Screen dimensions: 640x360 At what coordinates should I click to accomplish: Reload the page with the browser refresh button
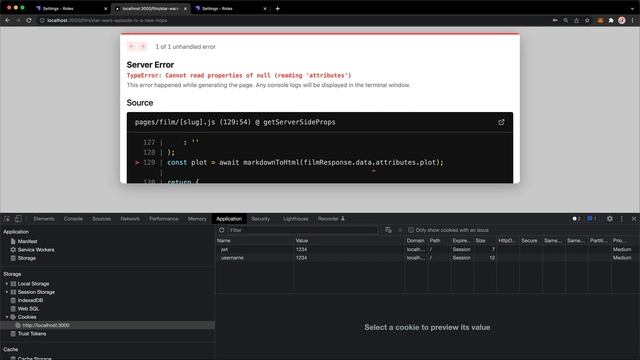tap(29, 20)
